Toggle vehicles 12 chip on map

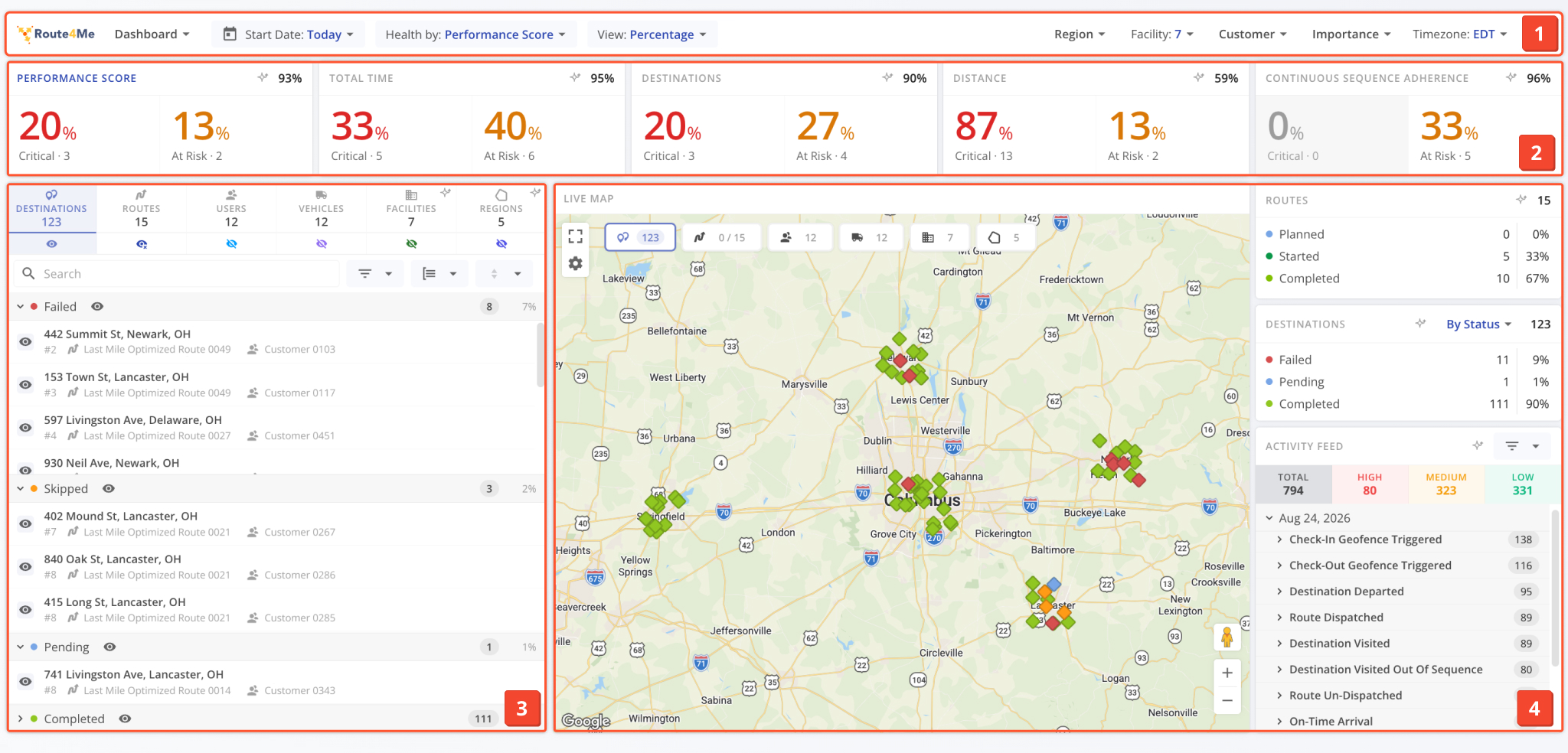[871, 237]
